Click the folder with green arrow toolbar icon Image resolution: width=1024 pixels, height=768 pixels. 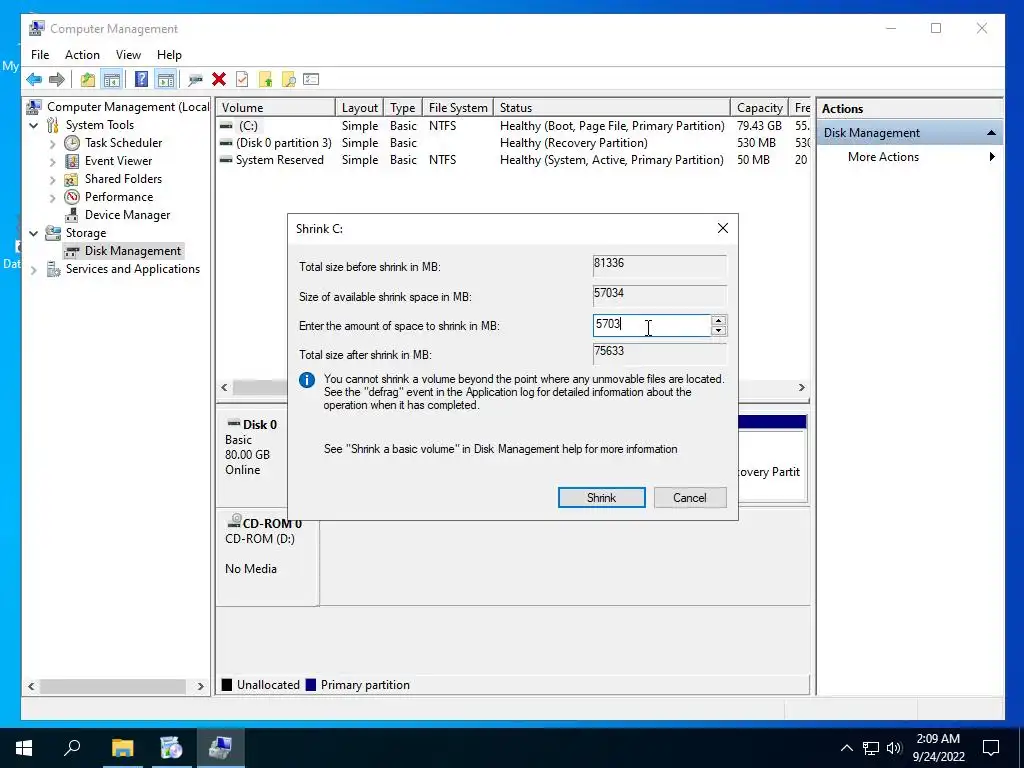(x=265, y=80)
